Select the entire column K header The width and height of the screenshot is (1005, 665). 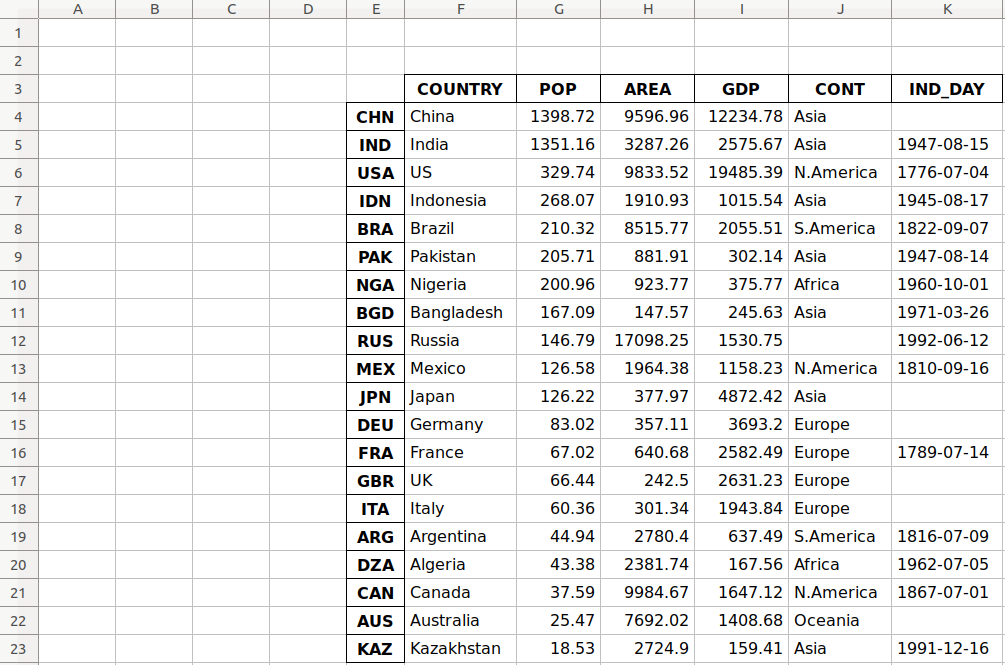(x=946, y=9)
